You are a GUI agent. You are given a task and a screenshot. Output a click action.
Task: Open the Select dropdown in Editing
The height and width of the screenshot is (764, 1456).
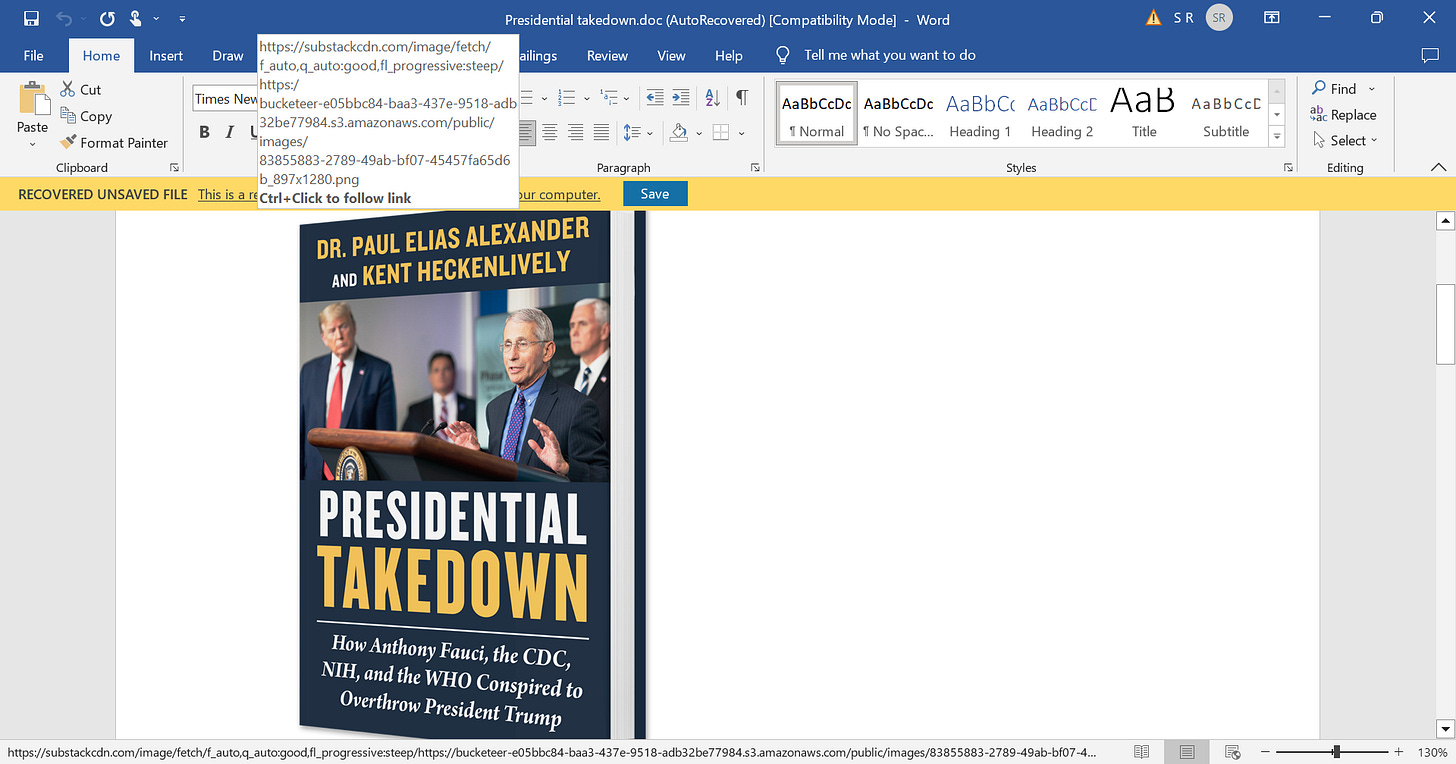[x=1345, y=141]
